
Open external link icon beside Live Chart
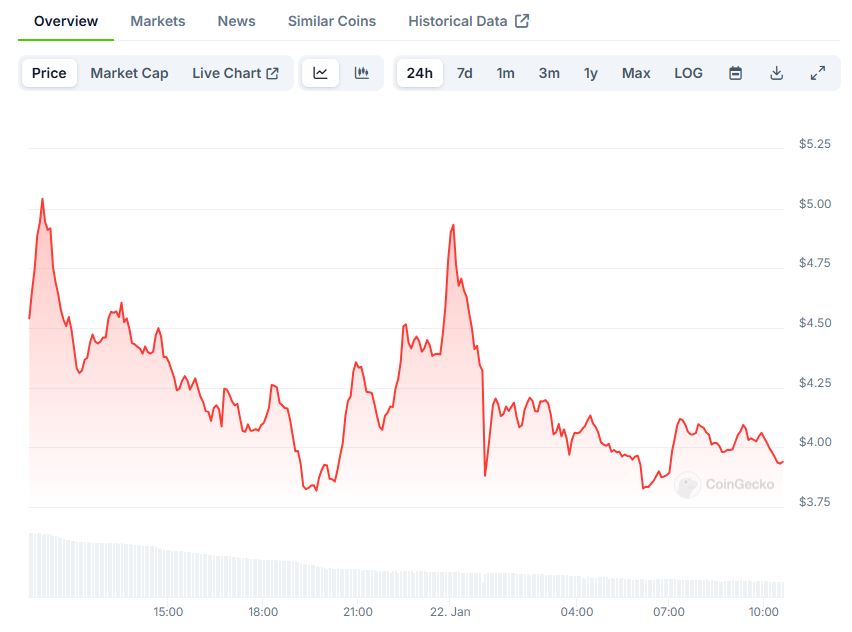click(x=273, y=73)
